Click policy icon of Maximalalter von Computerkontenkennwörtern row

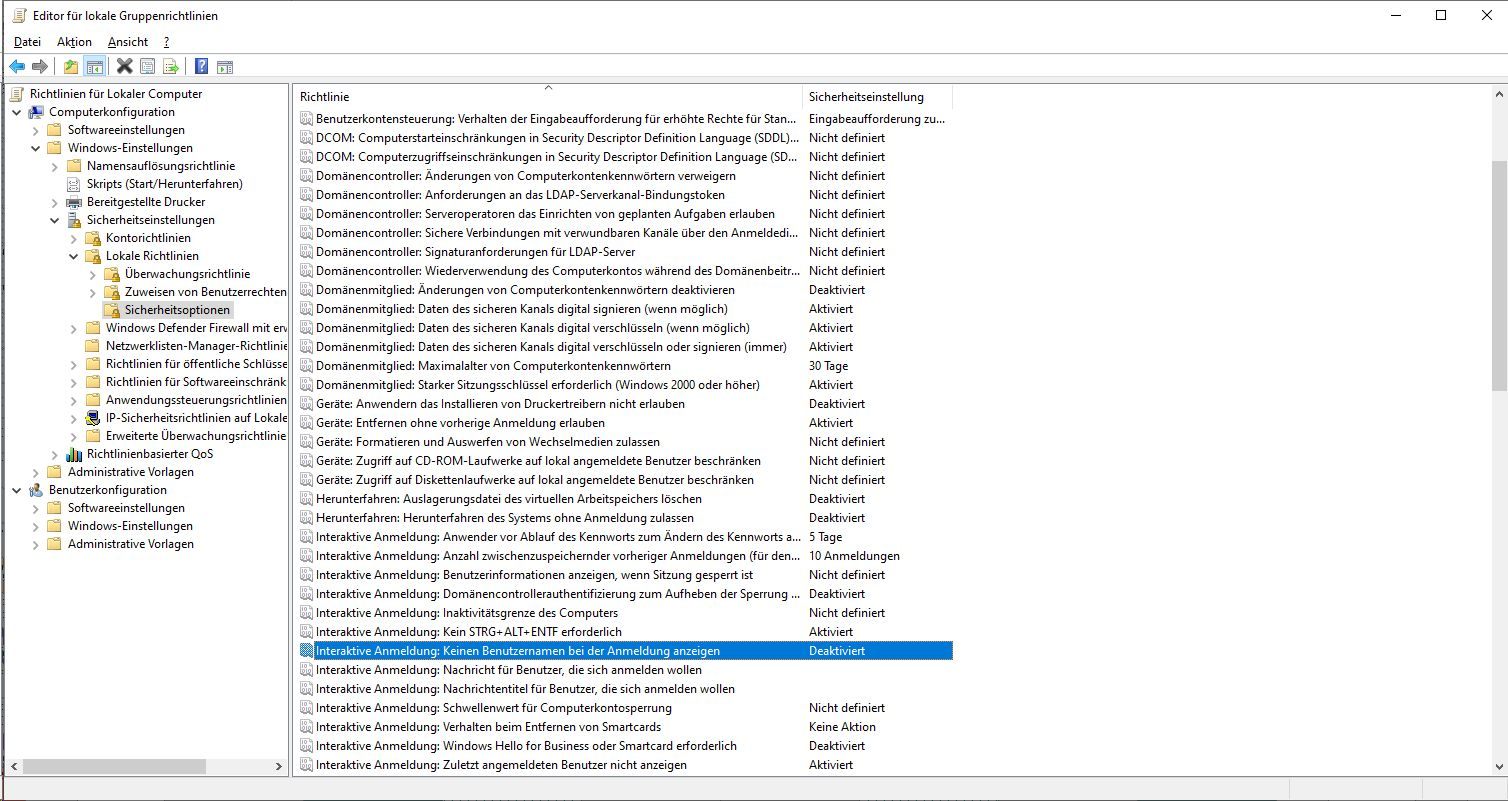(x=307, y=366)
